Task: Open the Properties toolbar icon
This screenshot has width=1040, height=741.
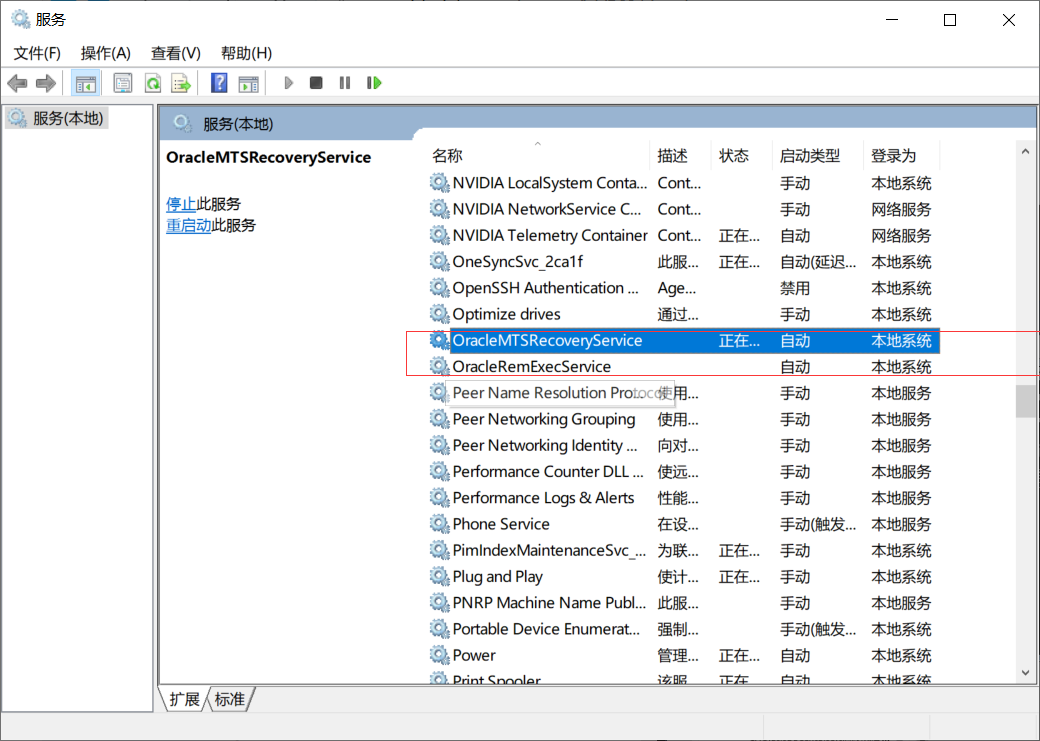Action: coord(123,83)
